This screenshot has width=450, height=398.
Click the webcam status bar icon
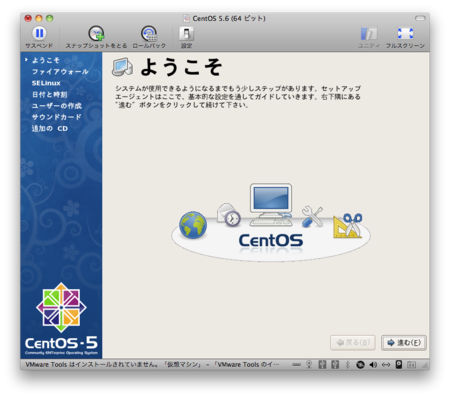pyautogui.click(x=309, y=364)
